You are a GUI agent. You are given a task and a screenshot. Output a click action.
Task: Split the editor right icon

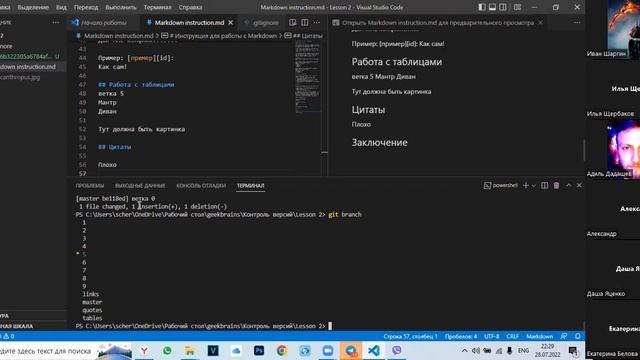click(305, 23)
